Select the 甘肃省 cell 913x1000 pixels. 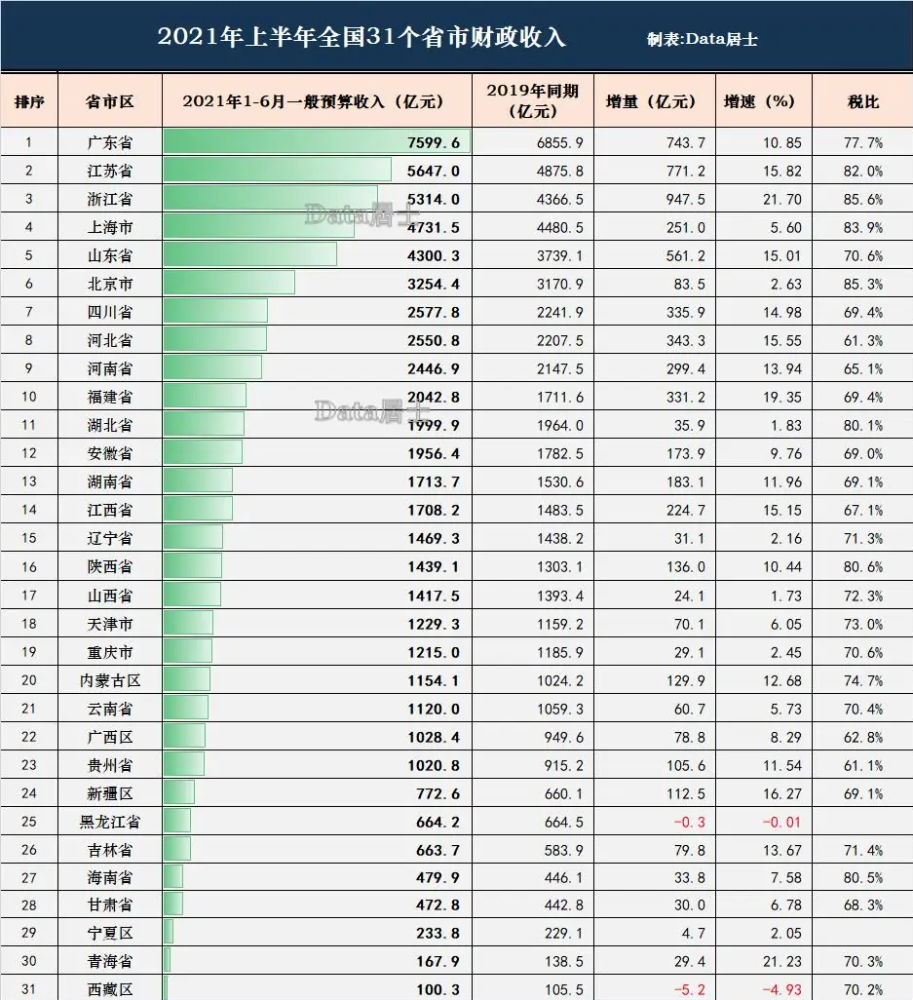(x=110, y=905)
